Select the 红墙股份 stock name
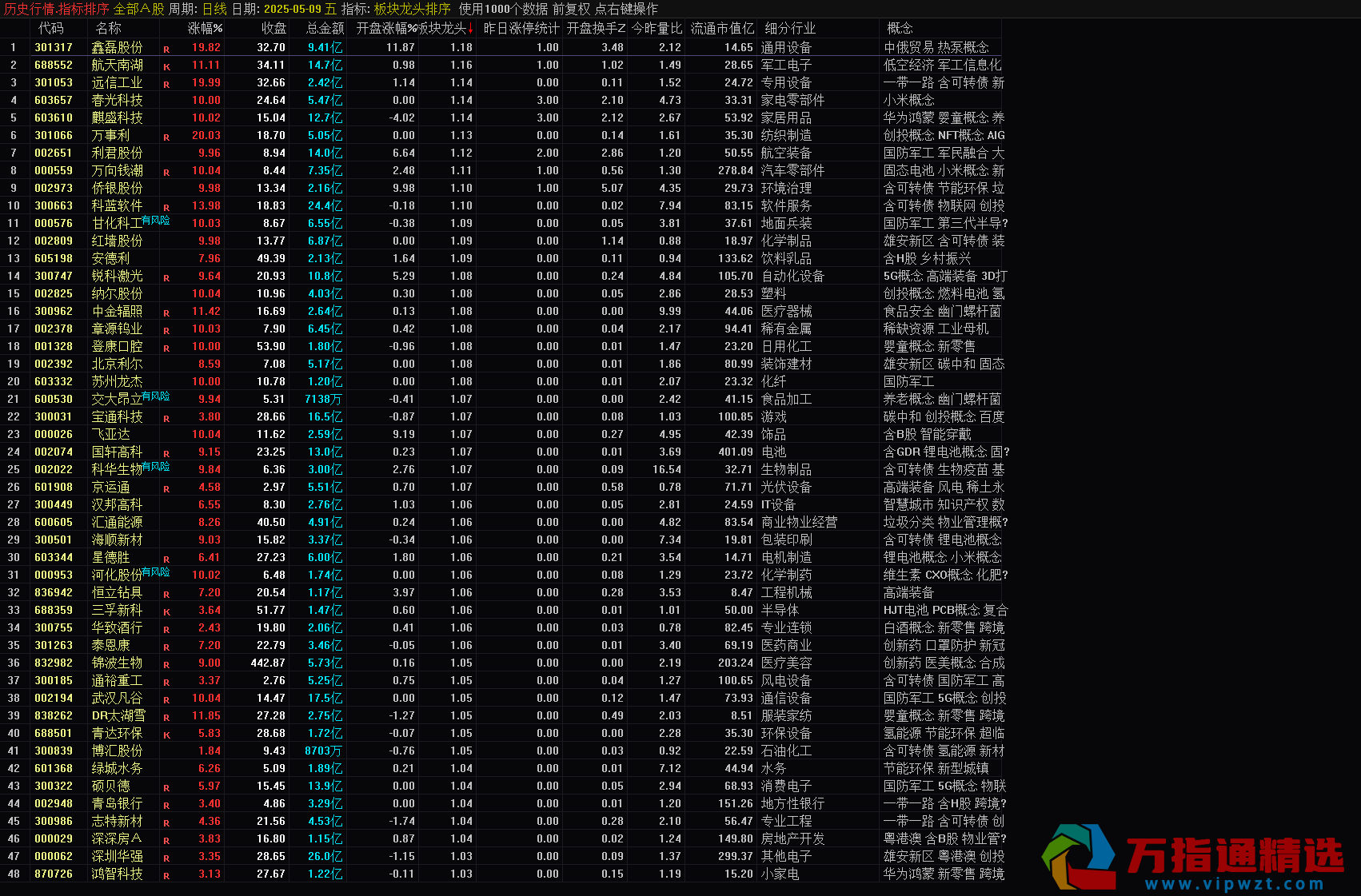This screenshot has height=896, width=1361. [x=117, y=241]
